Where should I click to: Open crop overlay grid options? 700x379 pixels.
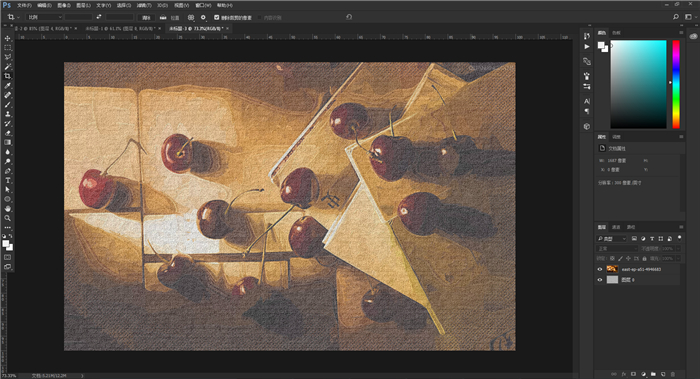click(x=191, y=17)
